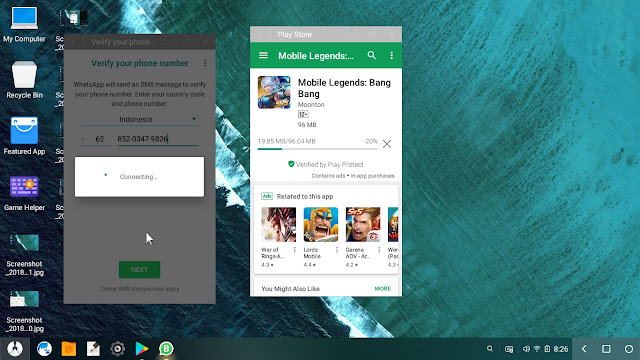Click the 96 MB size text
This screenshot has width=640, height=360.
tap(307, 125)
